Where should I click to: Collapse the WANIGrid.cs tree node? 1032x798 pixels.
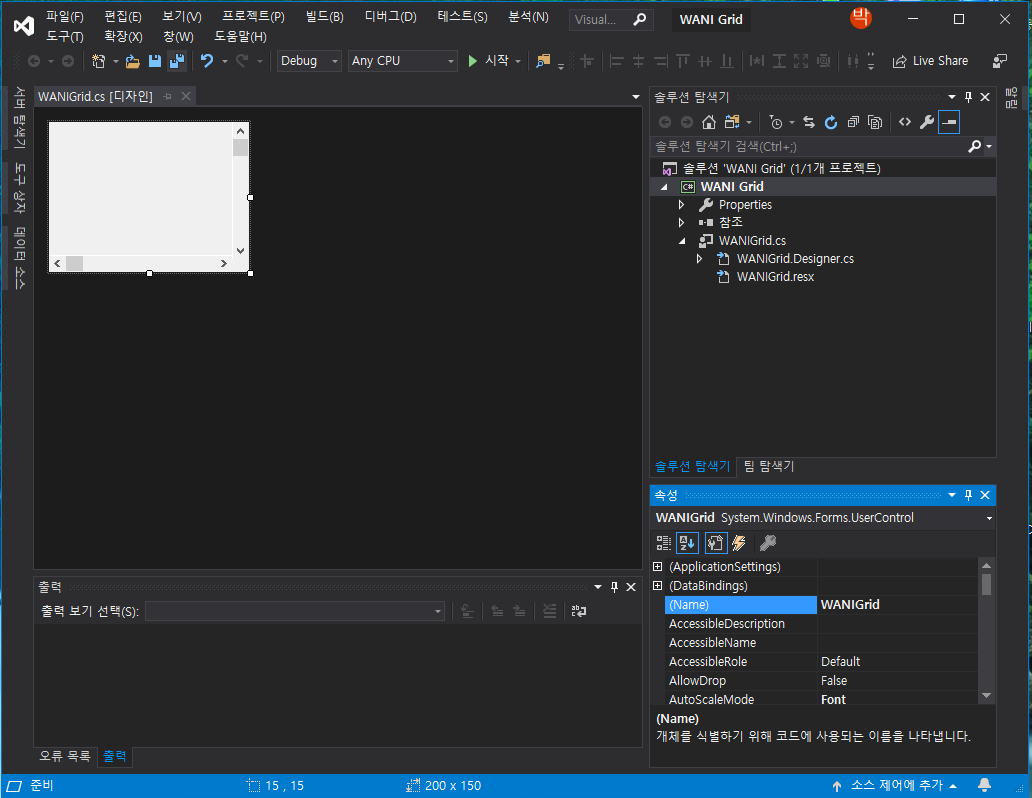click(x=682, y=241)
